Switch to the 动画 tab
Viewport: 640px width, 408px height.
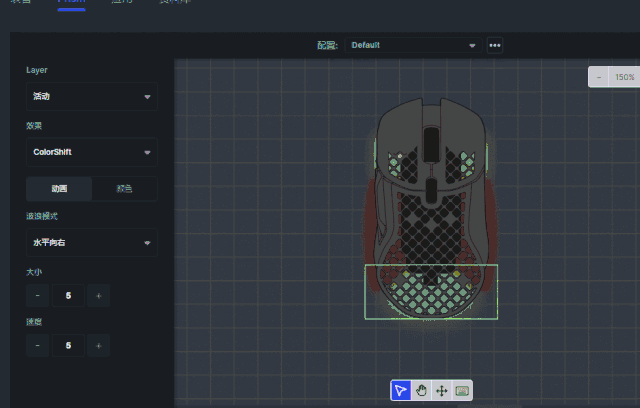[59, 188]
